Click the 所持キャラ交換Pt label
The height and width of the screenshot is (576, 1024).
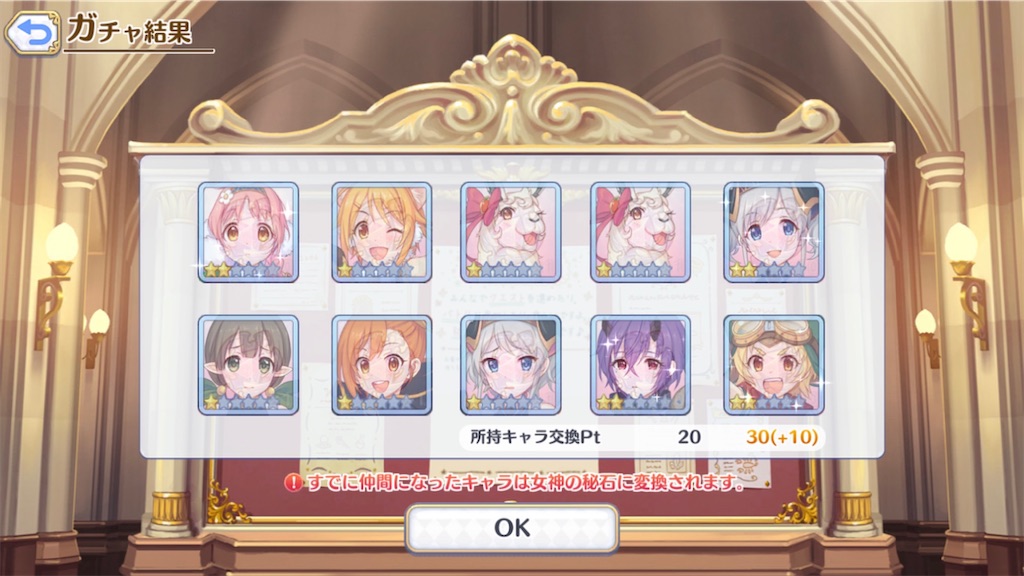[535, 437]
